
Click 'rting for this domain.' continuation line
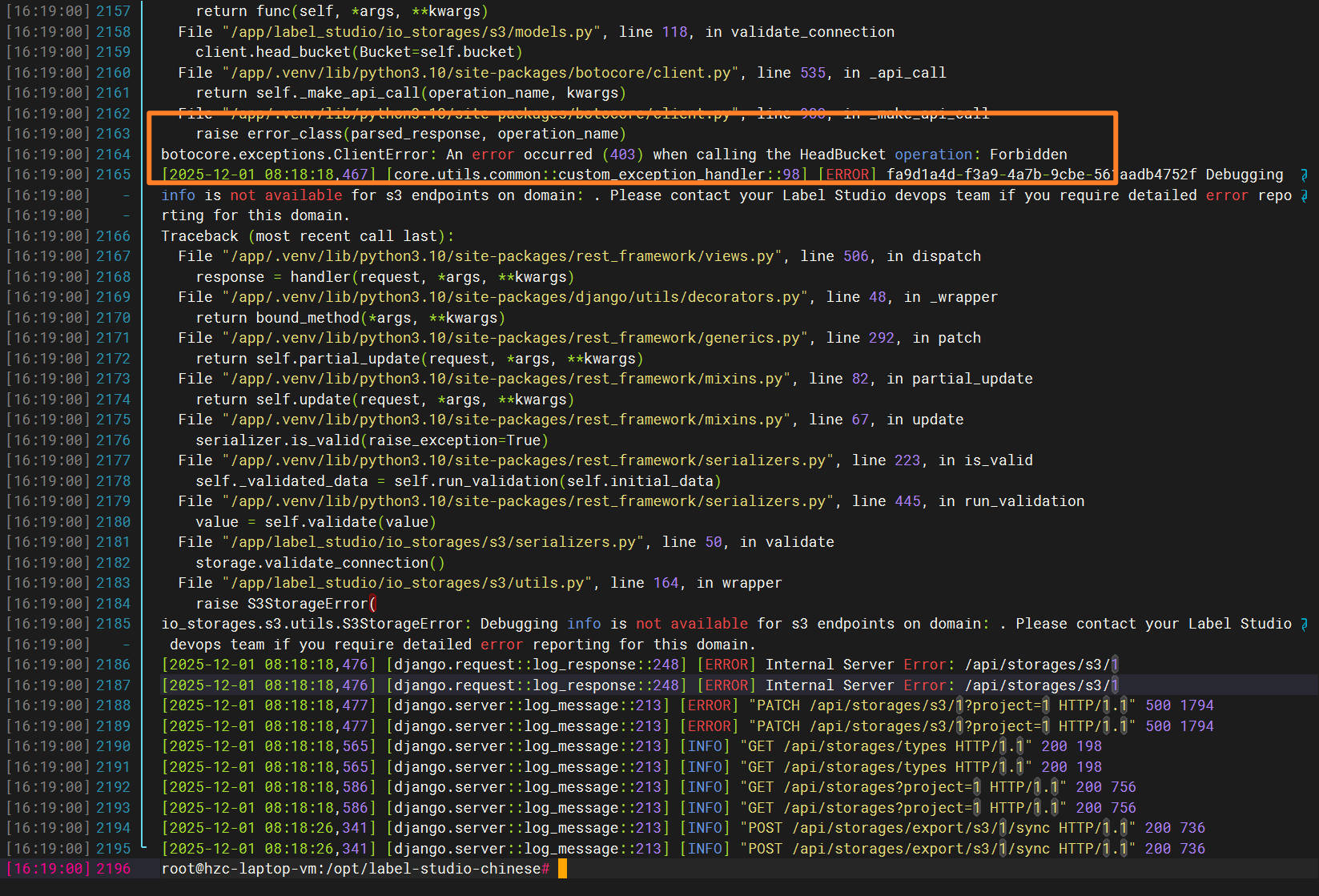point(255,215)
